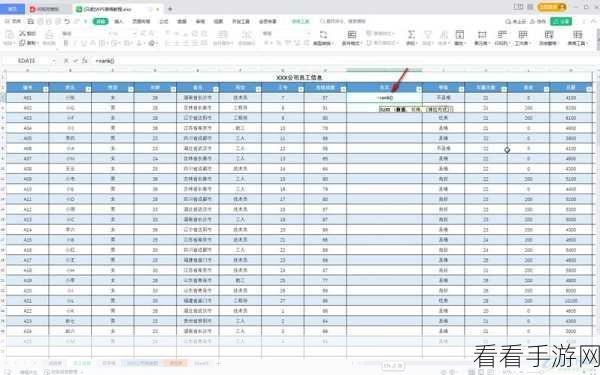The height and width of the screenshot is (375, 600).
Task: Open the filter arrow in the last header cell
Action: [589, 89]
